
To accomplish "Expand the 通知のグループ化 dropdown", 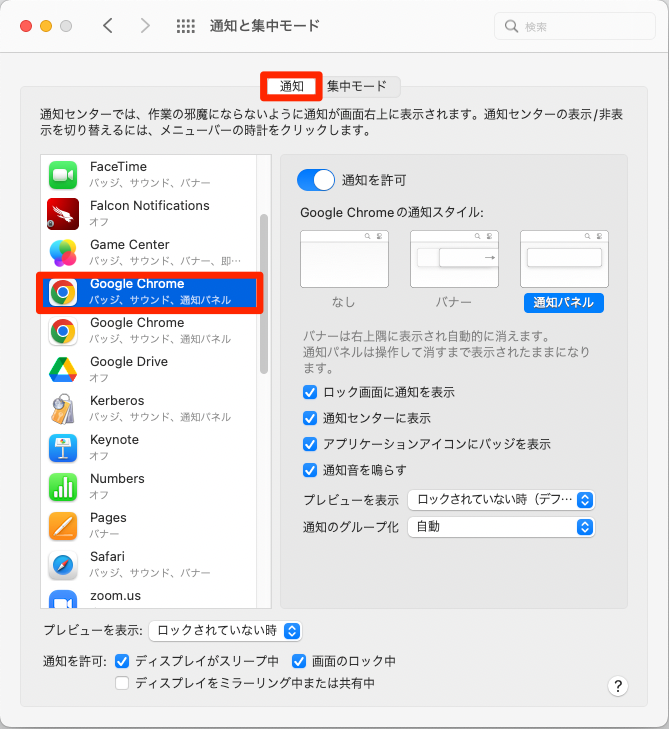I will point(501,527).
